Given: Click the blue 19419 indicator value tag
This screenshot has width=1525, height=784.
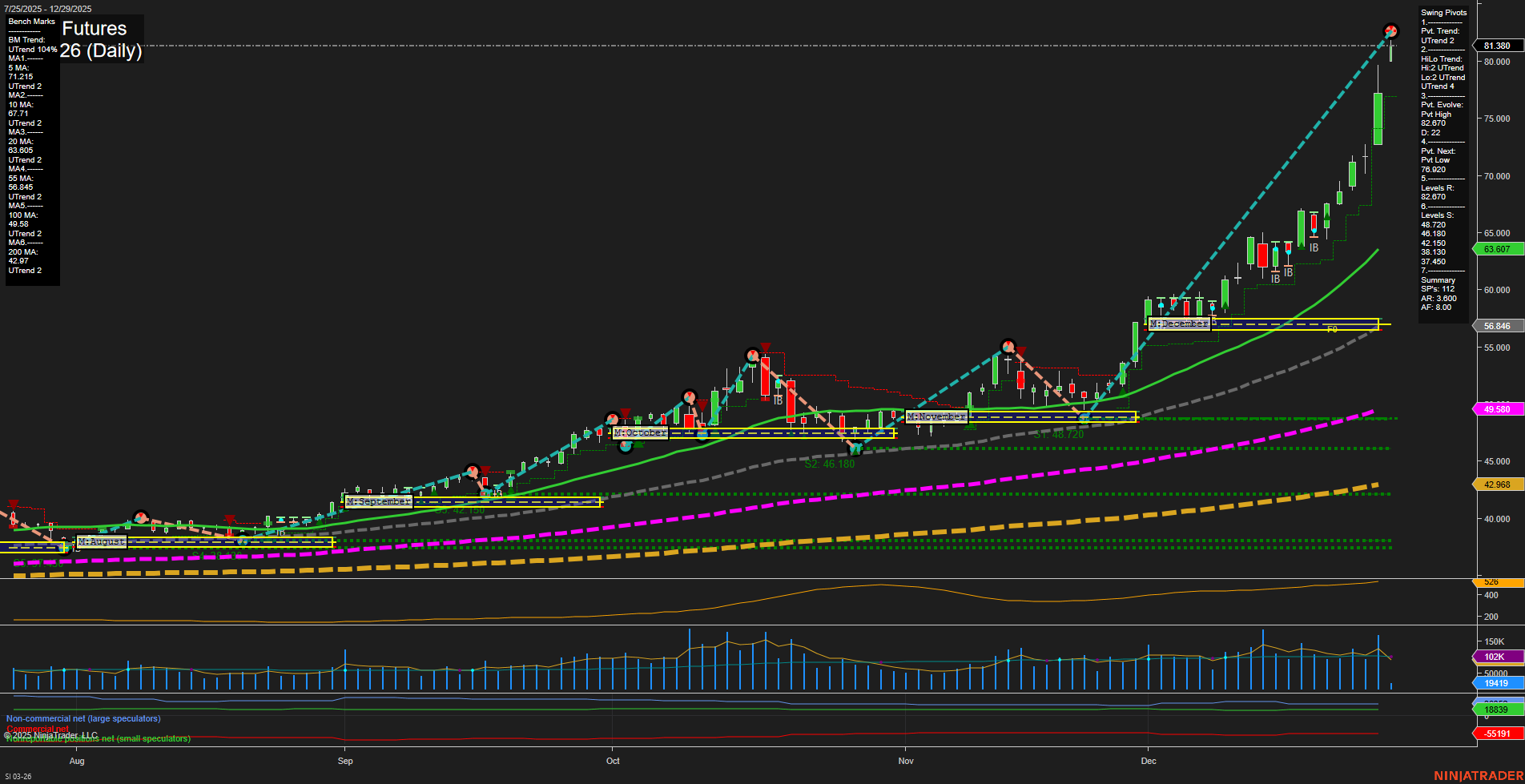Looking at the screenshot, I should 1496,683.
